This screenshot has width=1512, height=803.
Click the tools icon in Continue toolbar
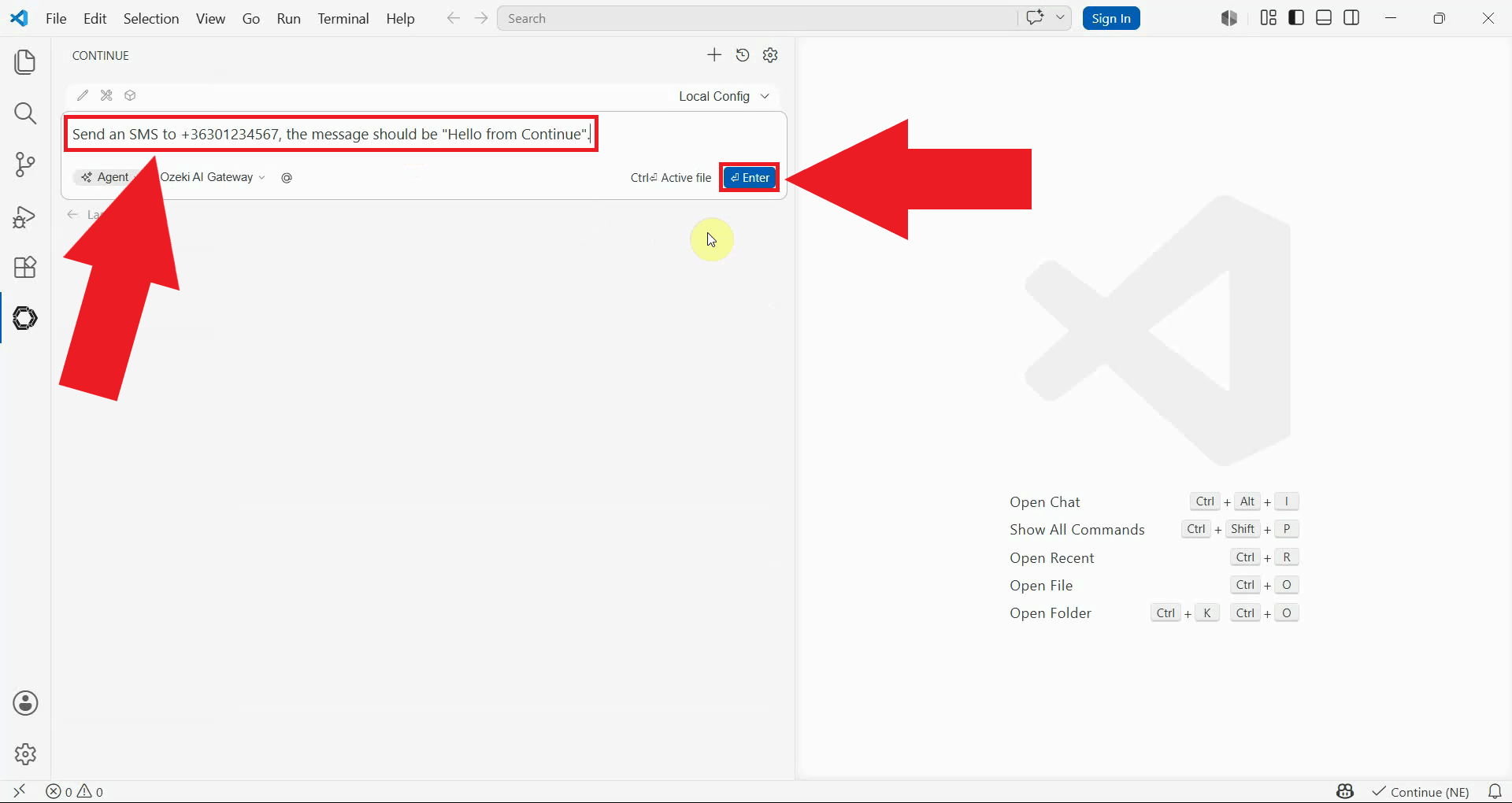tap(106, 95)
